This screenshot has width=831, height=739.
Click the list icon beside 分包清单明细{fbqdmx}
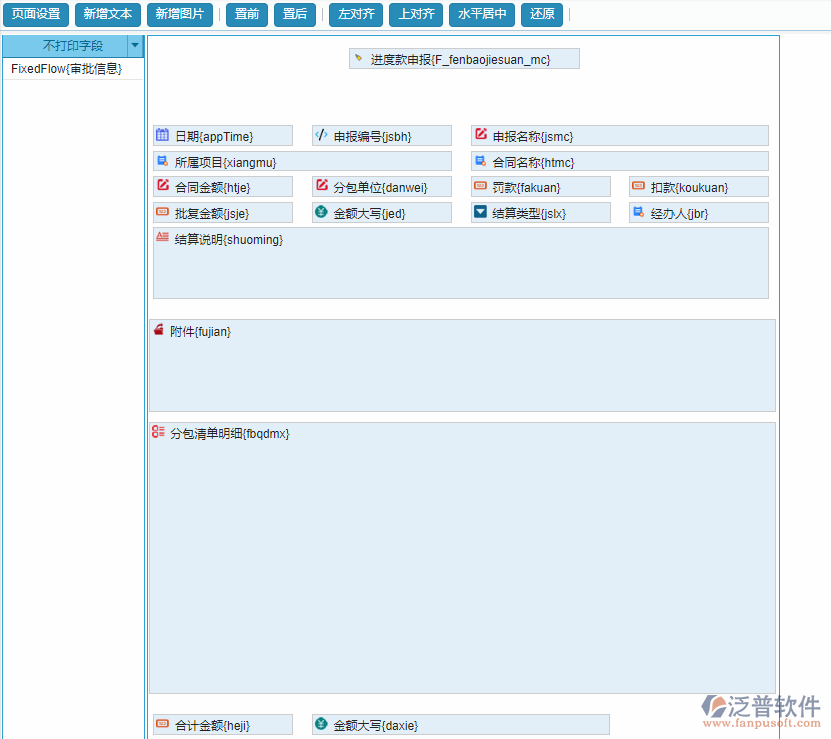pos(159,433)
